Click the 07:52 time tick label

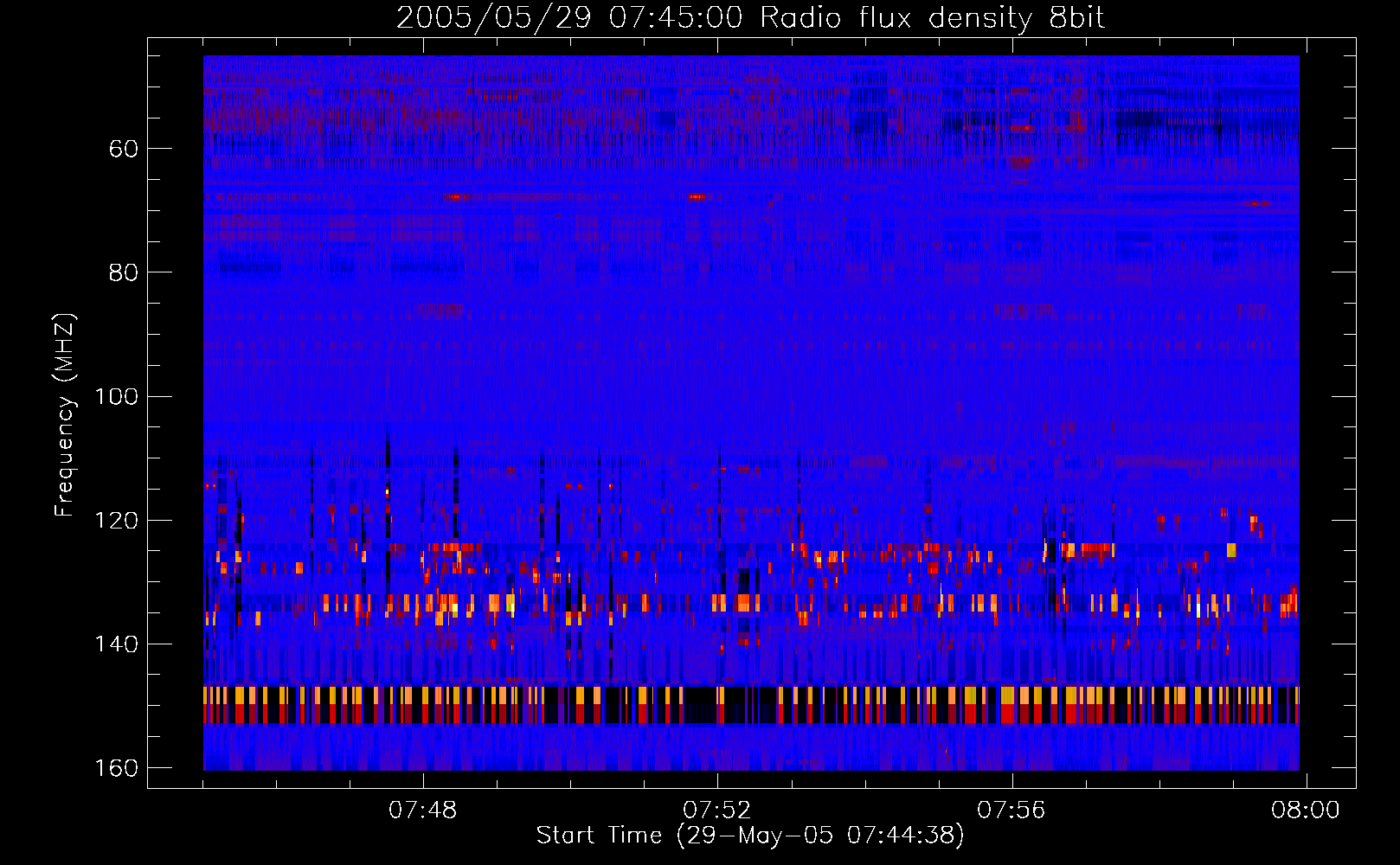(717, 811)
